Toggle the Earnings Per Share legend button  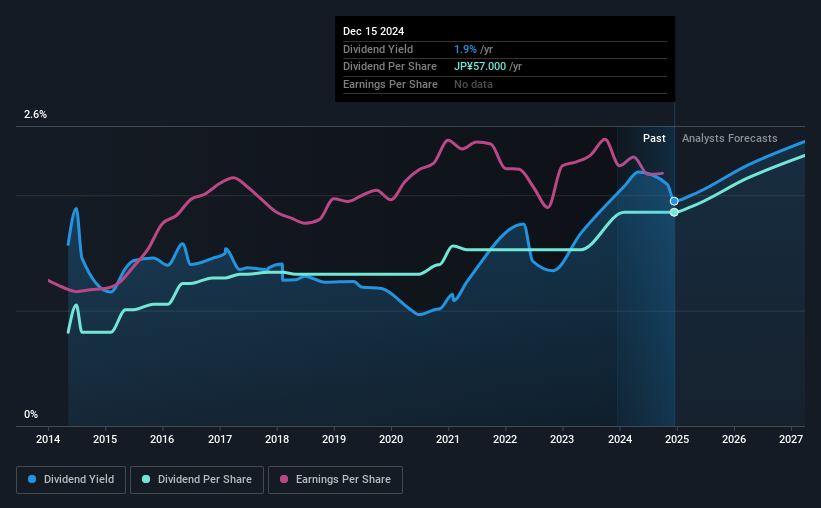coord(335,480)
